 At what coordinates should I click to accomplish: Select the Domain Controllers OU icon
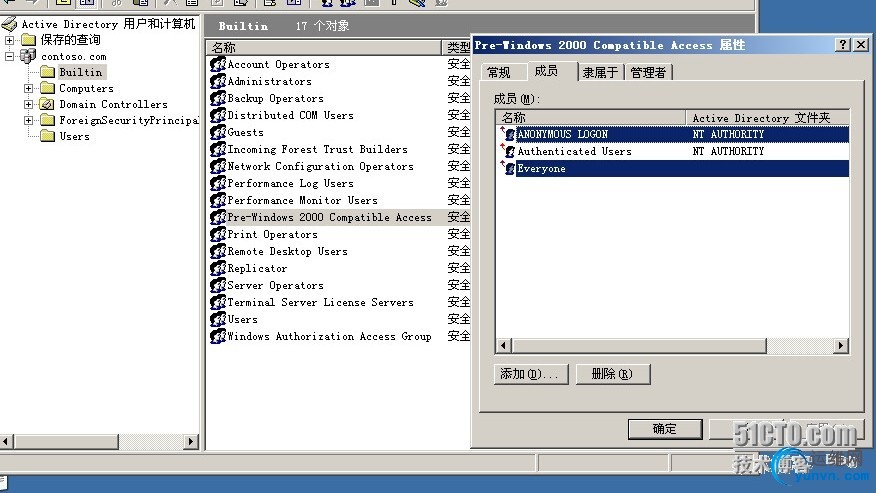(x=47, y=104)
